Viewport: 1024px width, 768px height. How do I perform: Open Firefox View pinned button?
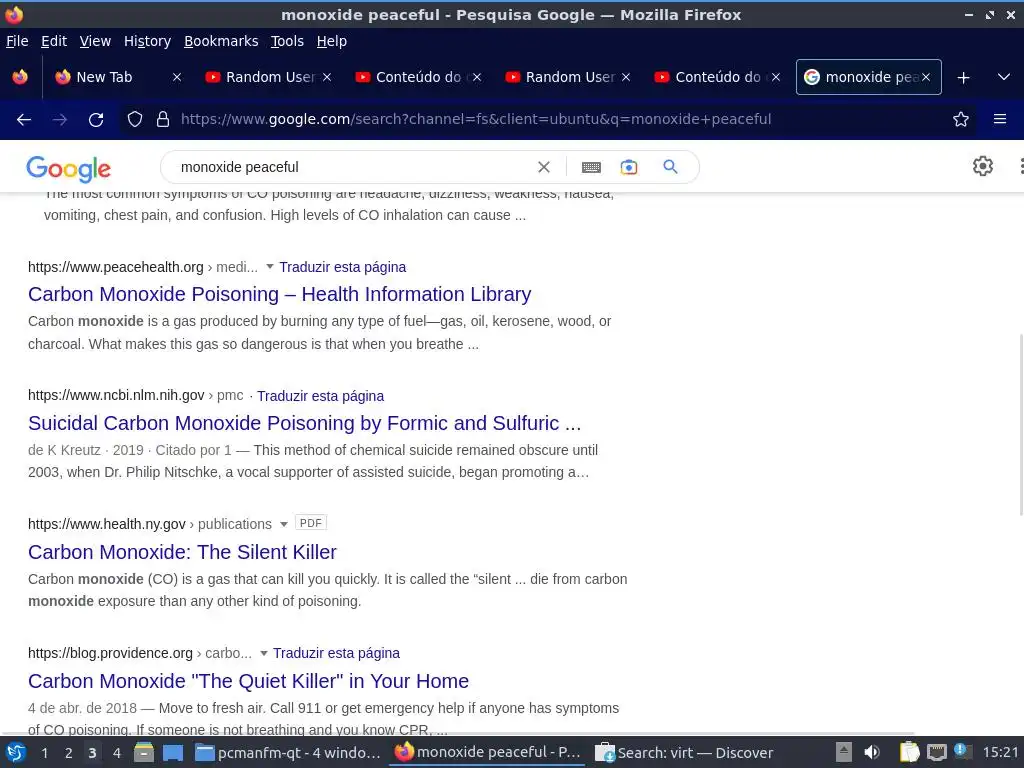tap(20, 77)
